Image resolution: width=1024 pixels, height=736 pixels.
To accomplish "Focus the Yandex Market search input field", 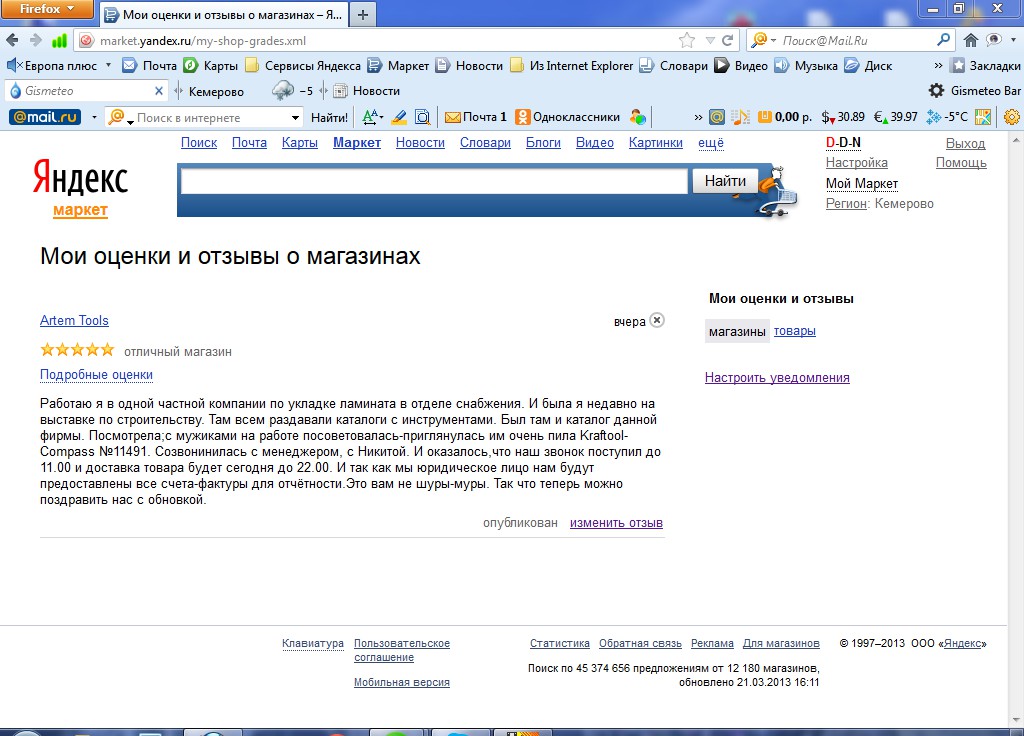I will click(x=434, y=181).
